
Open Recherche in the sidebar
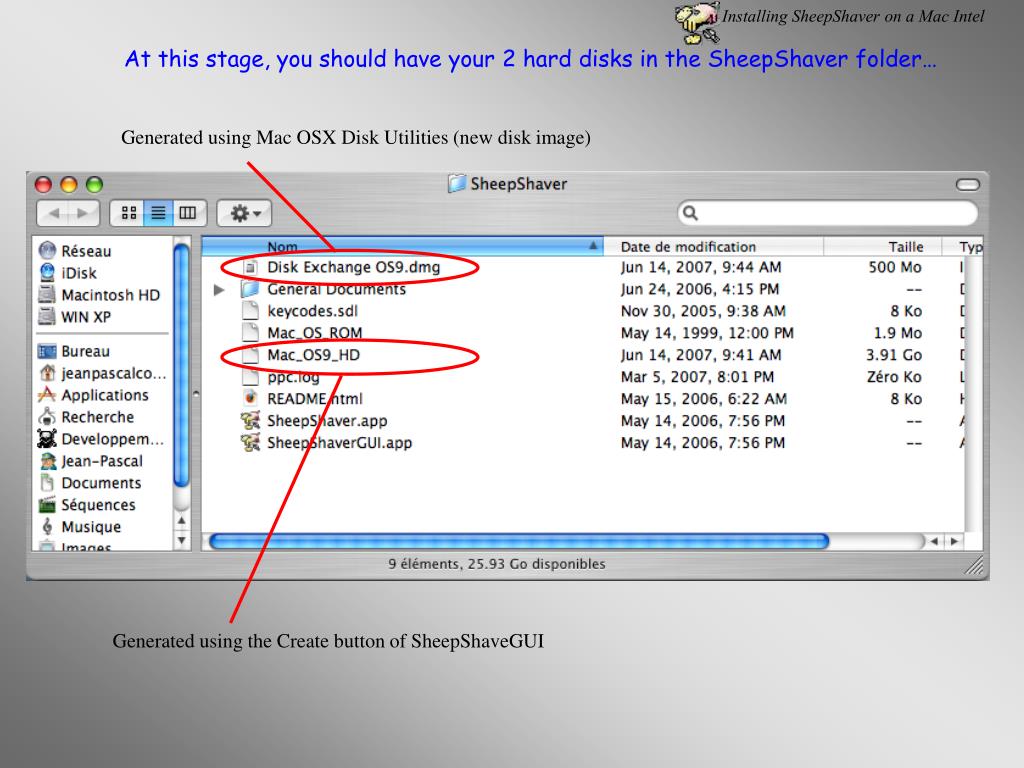[86, 417]
